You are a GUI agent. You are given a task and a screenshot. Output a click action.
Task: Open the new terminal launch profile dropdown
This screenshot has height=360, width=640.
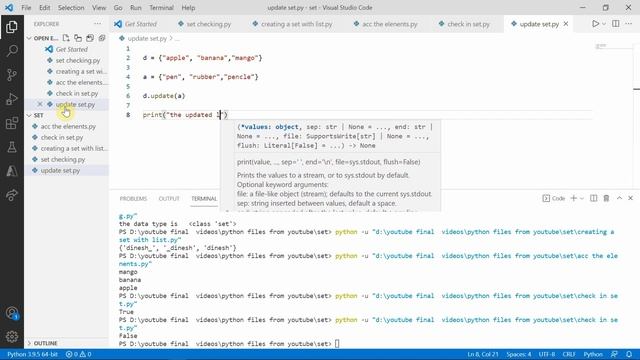tap(582, 198)
